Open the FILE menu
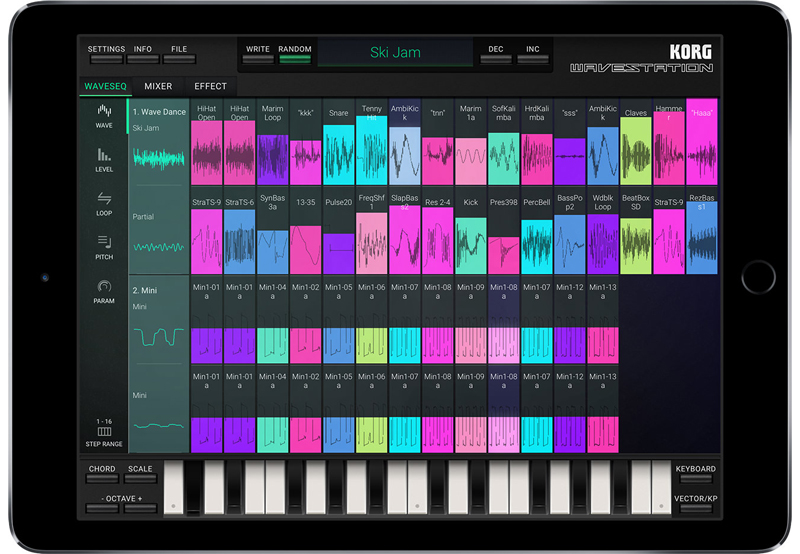The image size is (800, 554). pos(179,54)
